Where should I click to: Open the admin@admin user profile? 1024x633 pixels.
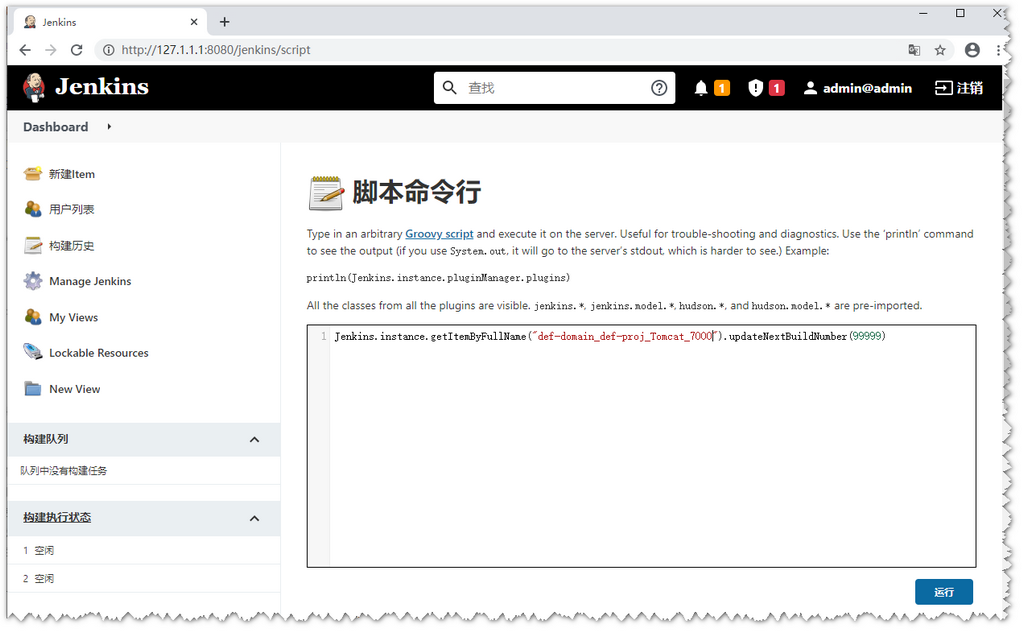click(857, 88)
